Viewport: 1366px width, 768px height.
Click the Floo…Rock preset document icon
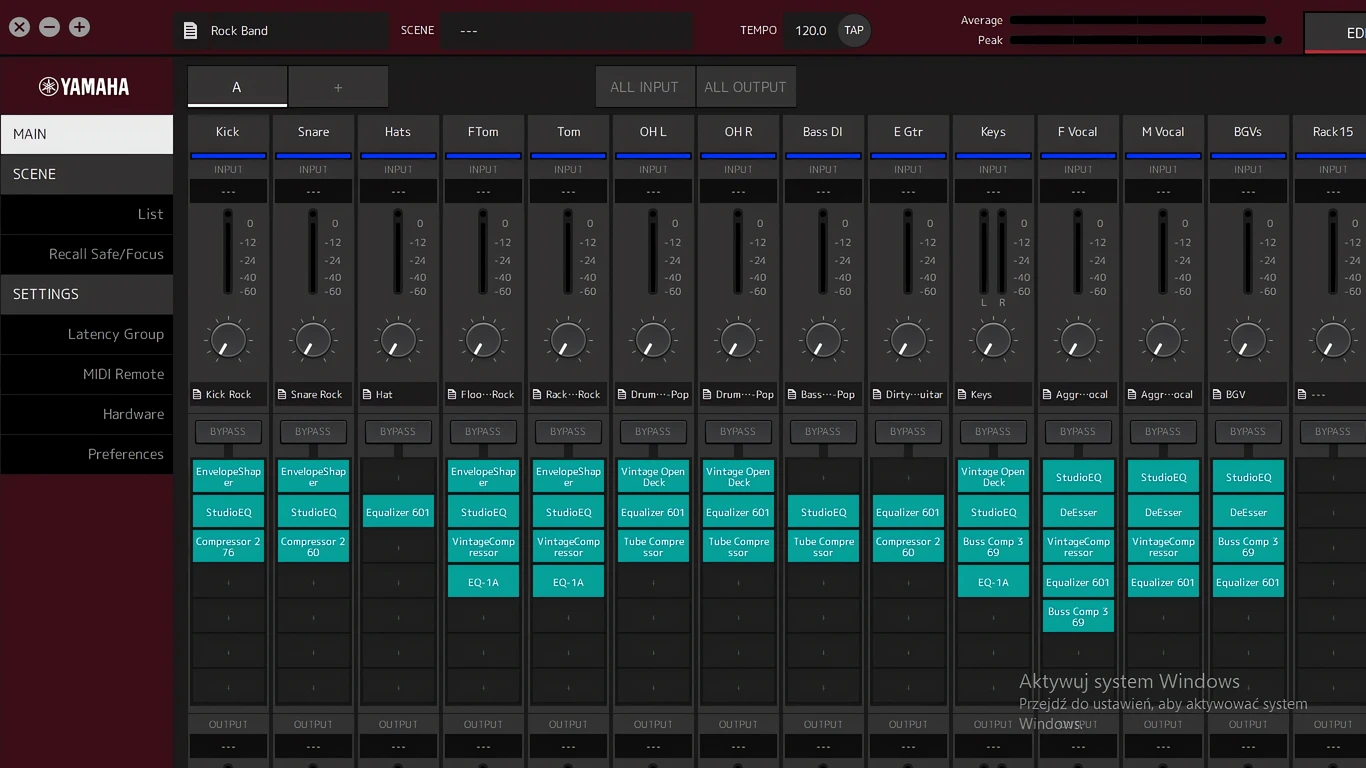click(x=452, y=394)
